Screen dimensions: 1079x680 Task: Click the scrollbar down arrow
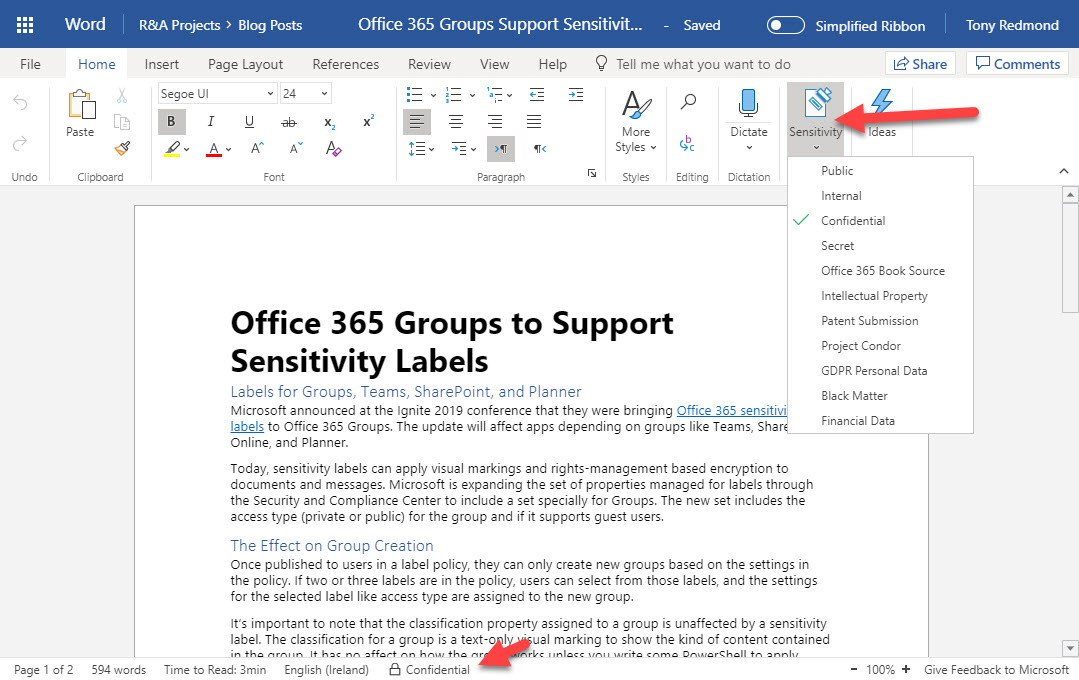(1069, 648)
